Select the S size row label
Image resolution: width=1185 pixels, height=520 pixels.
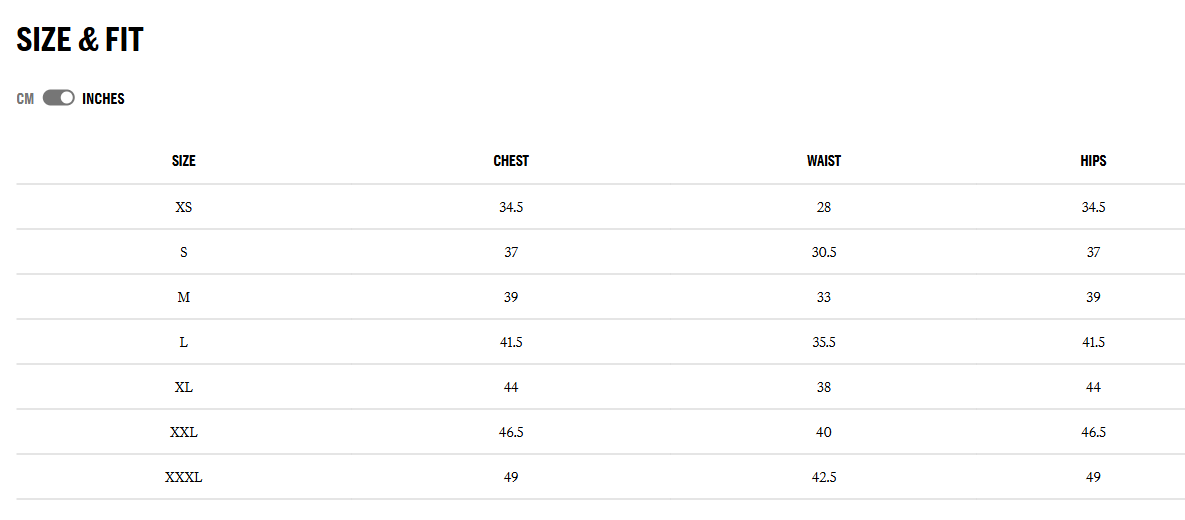[x=184, y=252]
